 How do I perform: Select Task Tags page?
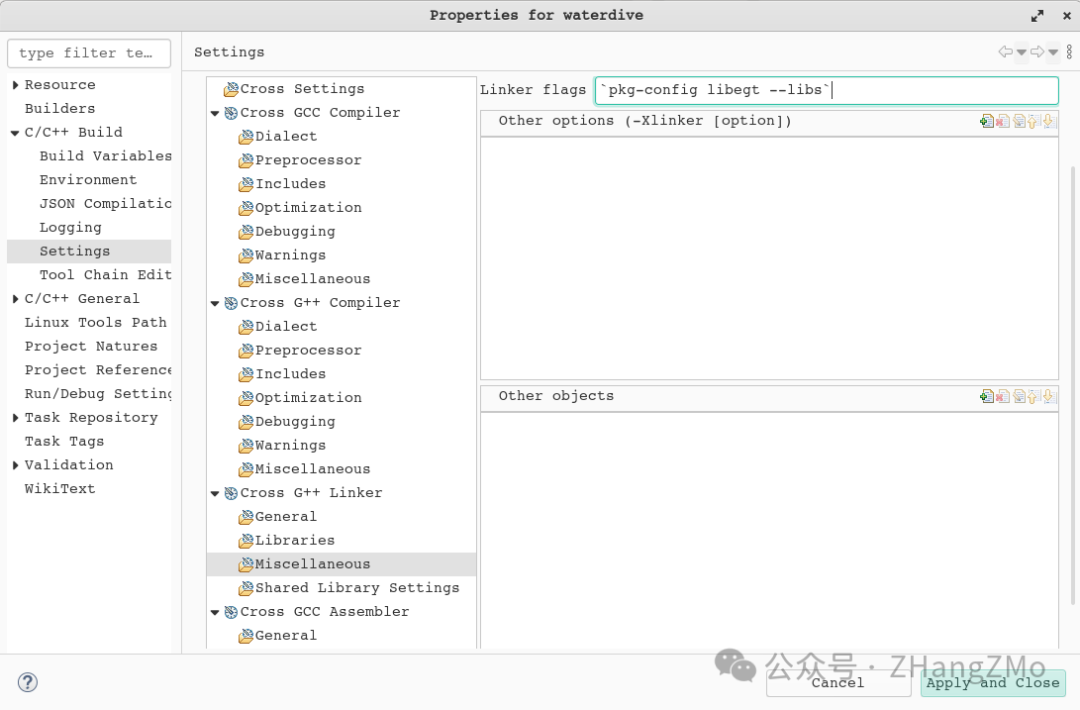64,441
